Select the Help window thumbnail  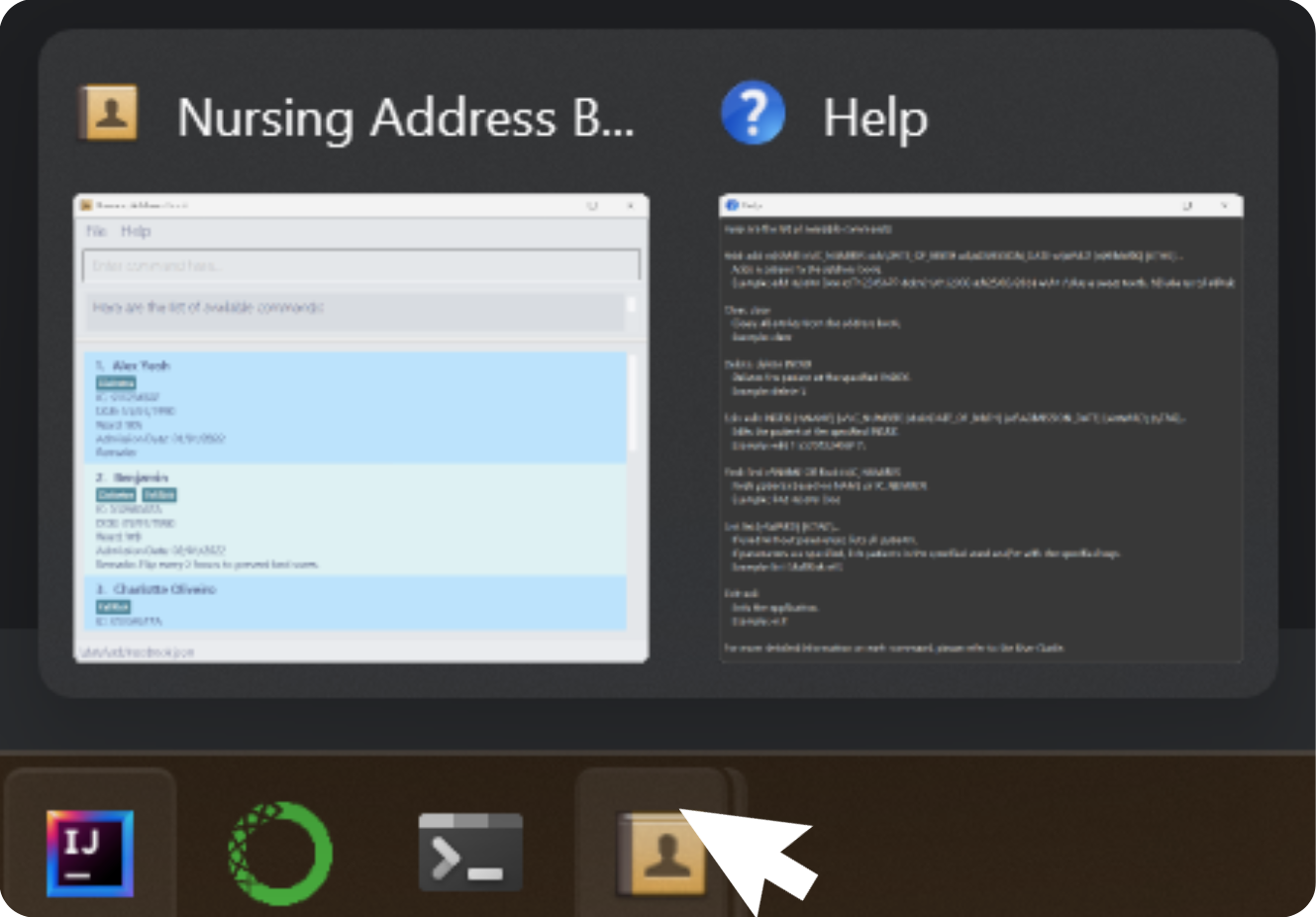click(980, 428)
